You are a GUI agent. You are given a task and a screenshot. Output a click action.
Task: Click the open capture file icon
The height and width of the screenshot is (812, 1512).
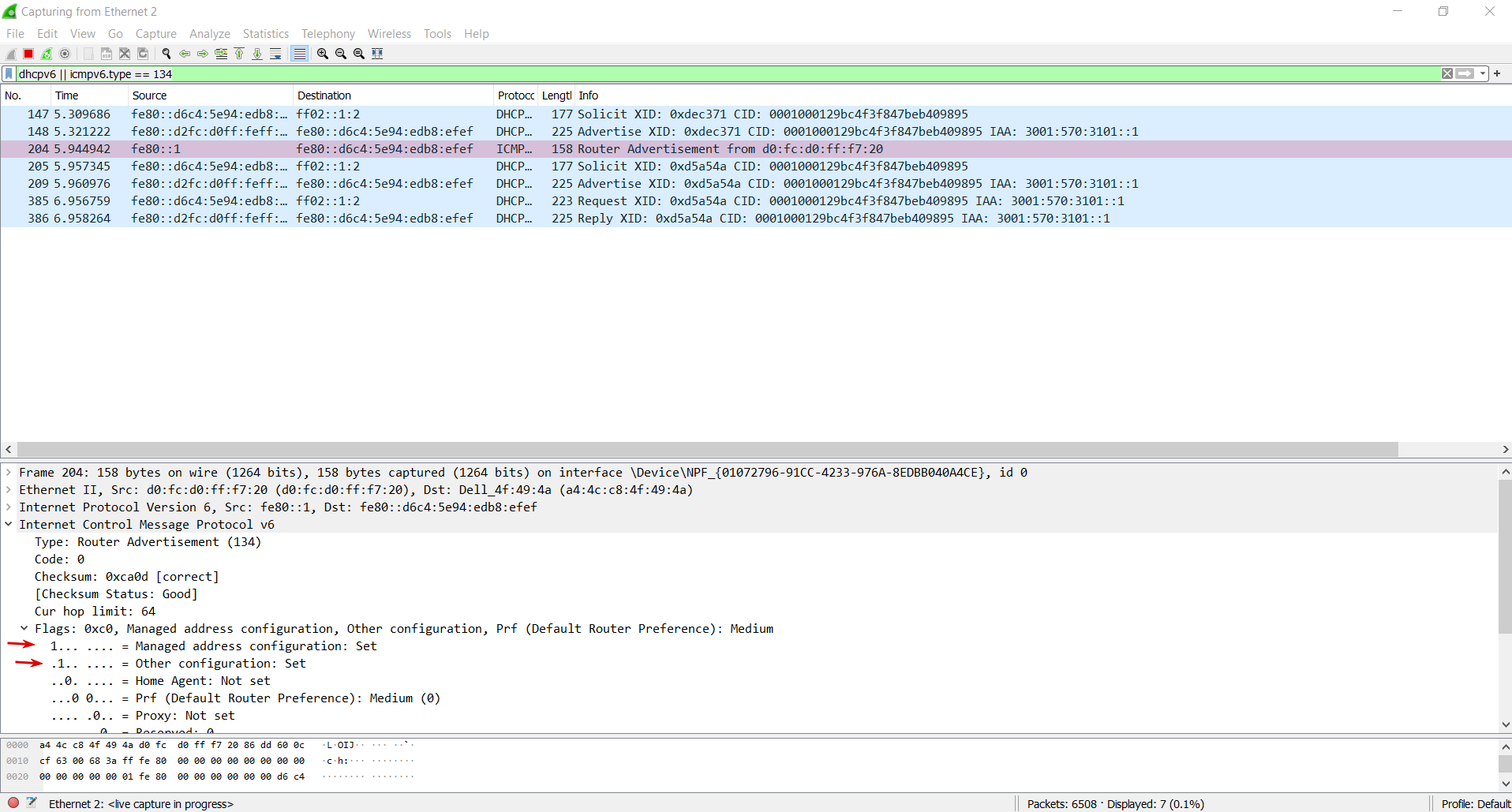(x=88, y=54)
